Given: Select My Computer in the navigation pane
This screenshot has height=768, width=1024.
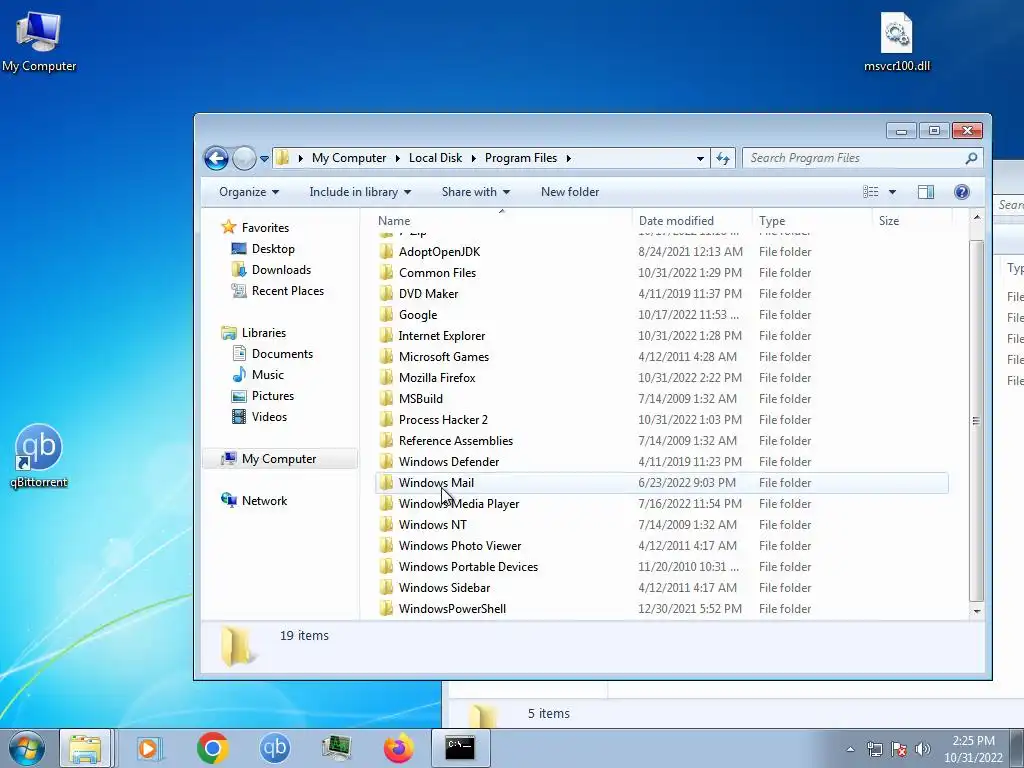Looking at the screenshot, I should (279, 458).
